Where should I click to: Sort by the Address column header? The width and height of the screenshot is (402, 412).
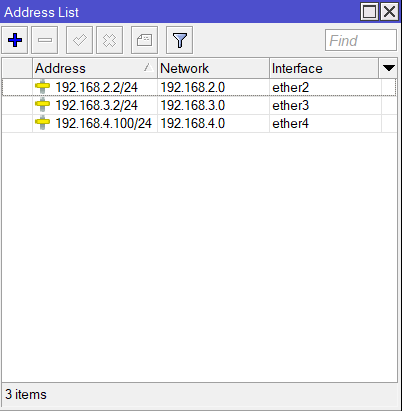95,68
